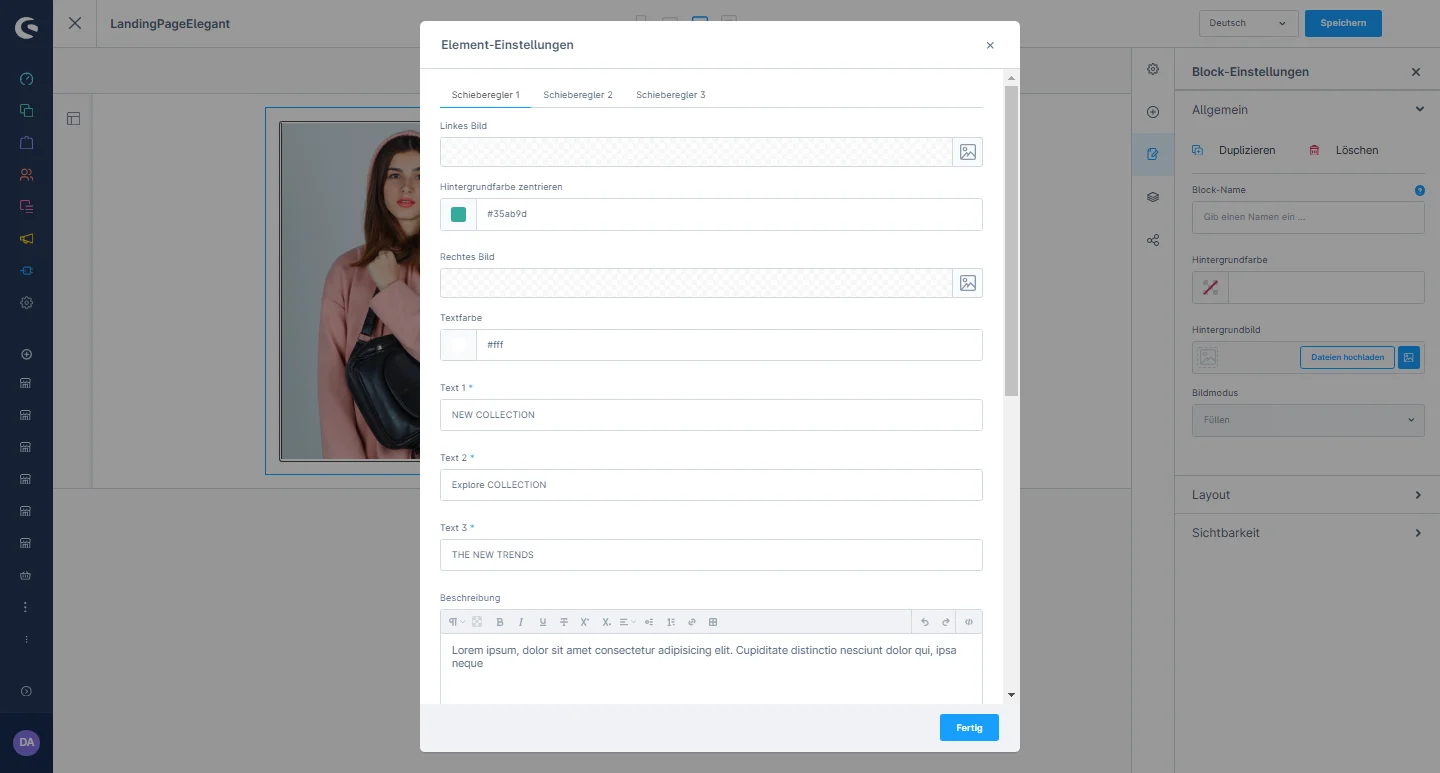1440x773 pixels.
Task: Open text alignment dropdown in editor
Action: pos(627,622)
